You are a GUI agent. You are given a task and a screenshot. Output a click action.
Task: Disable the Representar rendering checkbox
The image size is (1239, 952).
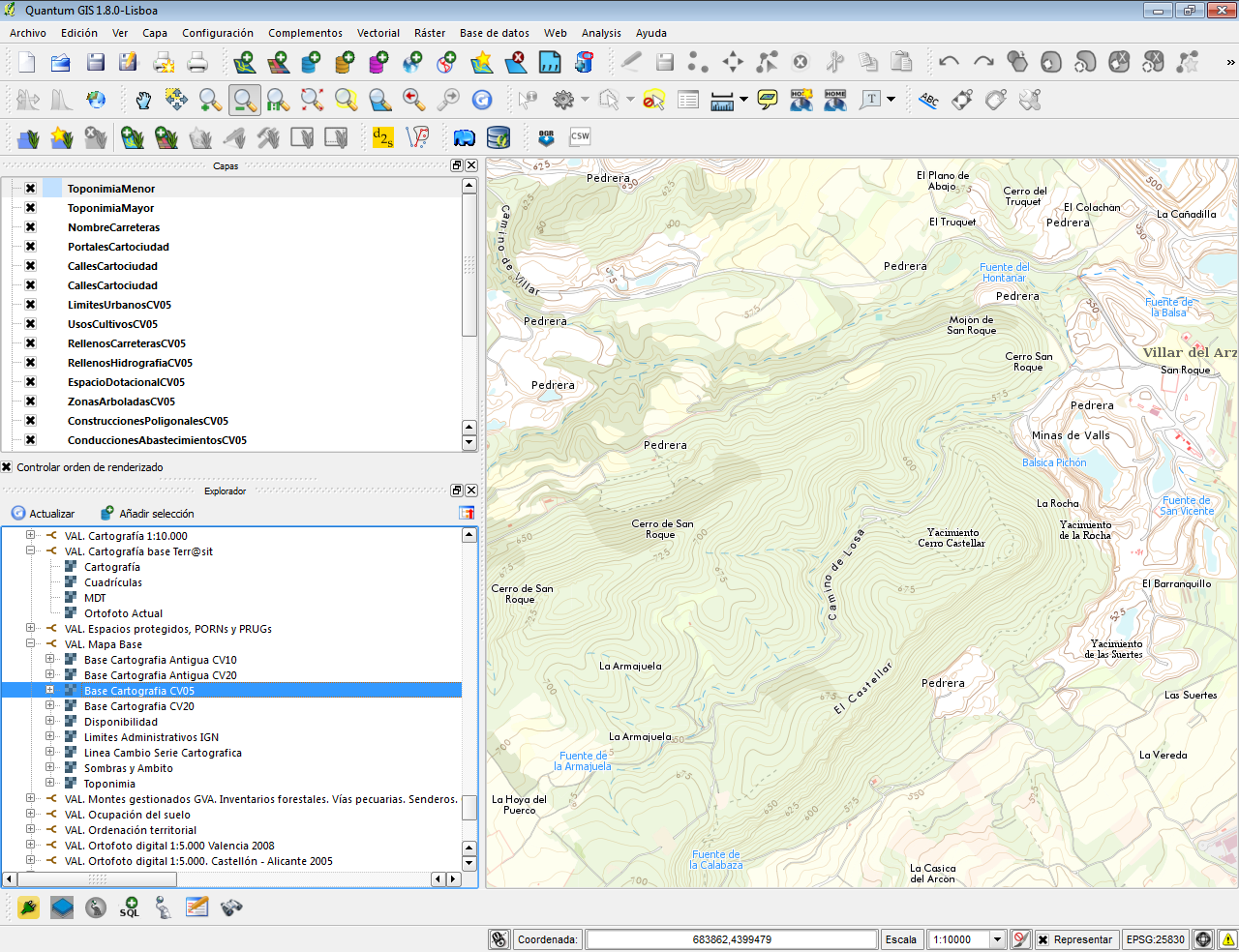[1043, 938]
